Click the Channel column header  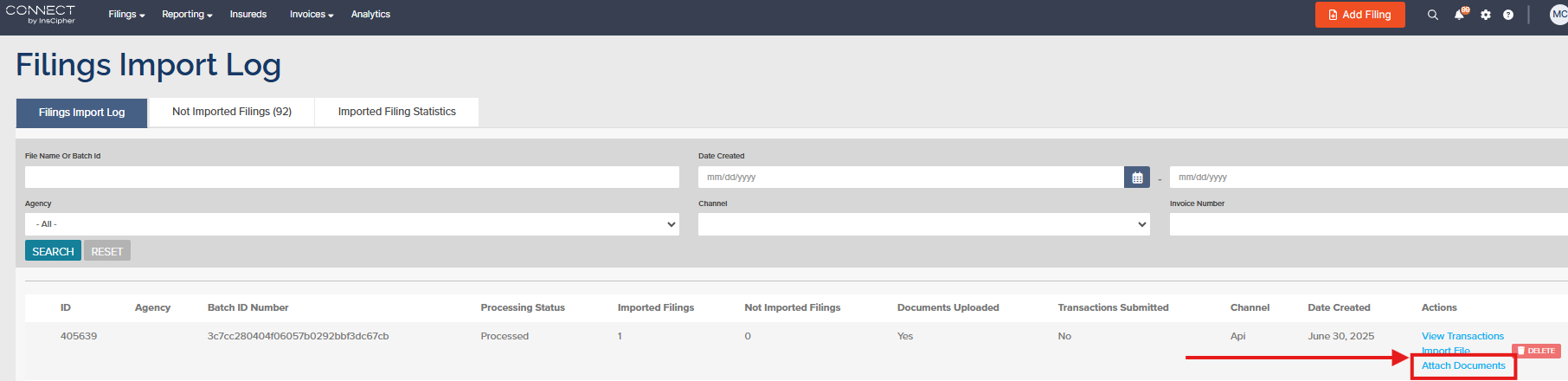pos(1250,307)
